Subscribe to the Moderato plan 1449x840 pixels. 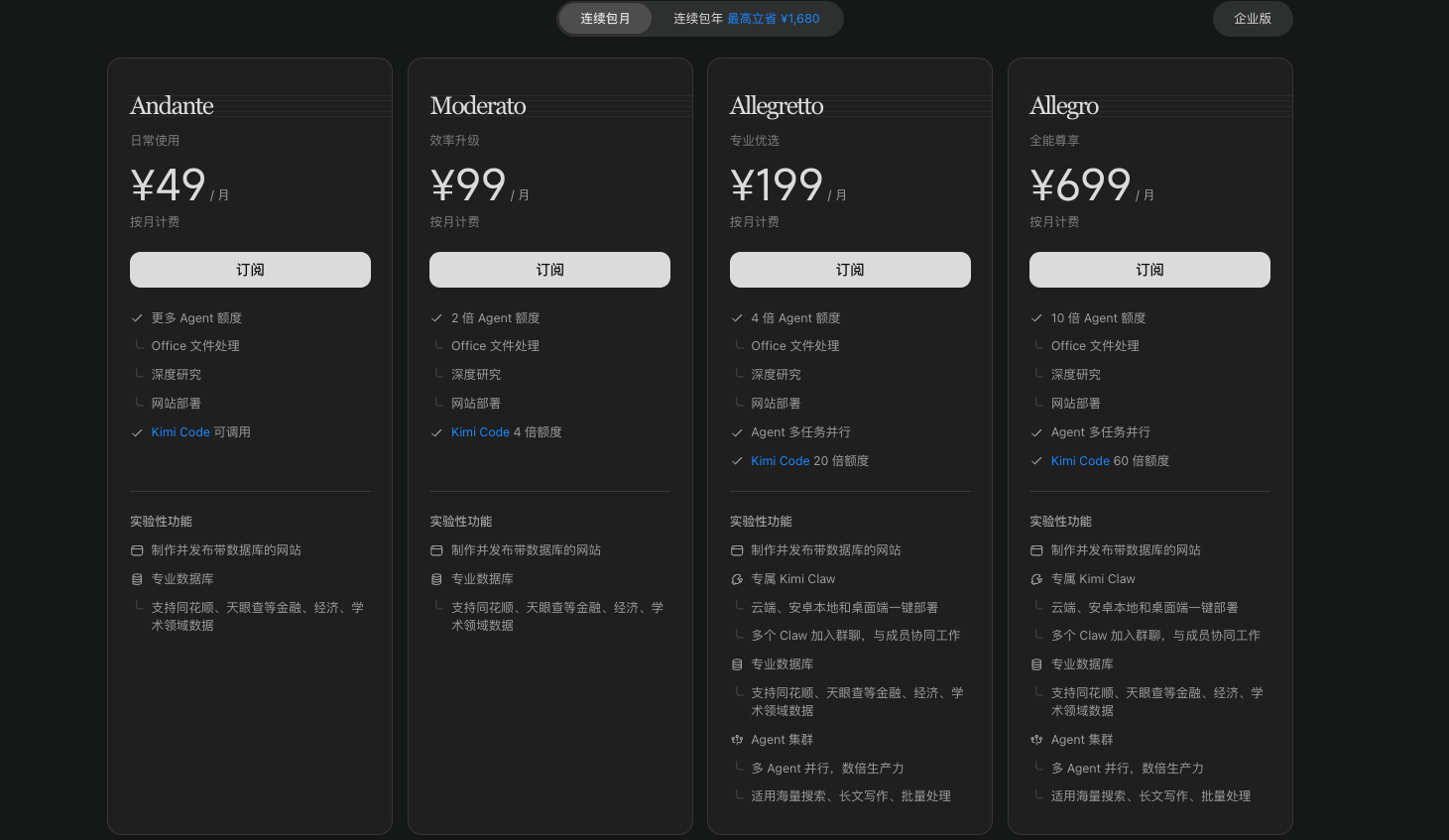tap(549, 270)
